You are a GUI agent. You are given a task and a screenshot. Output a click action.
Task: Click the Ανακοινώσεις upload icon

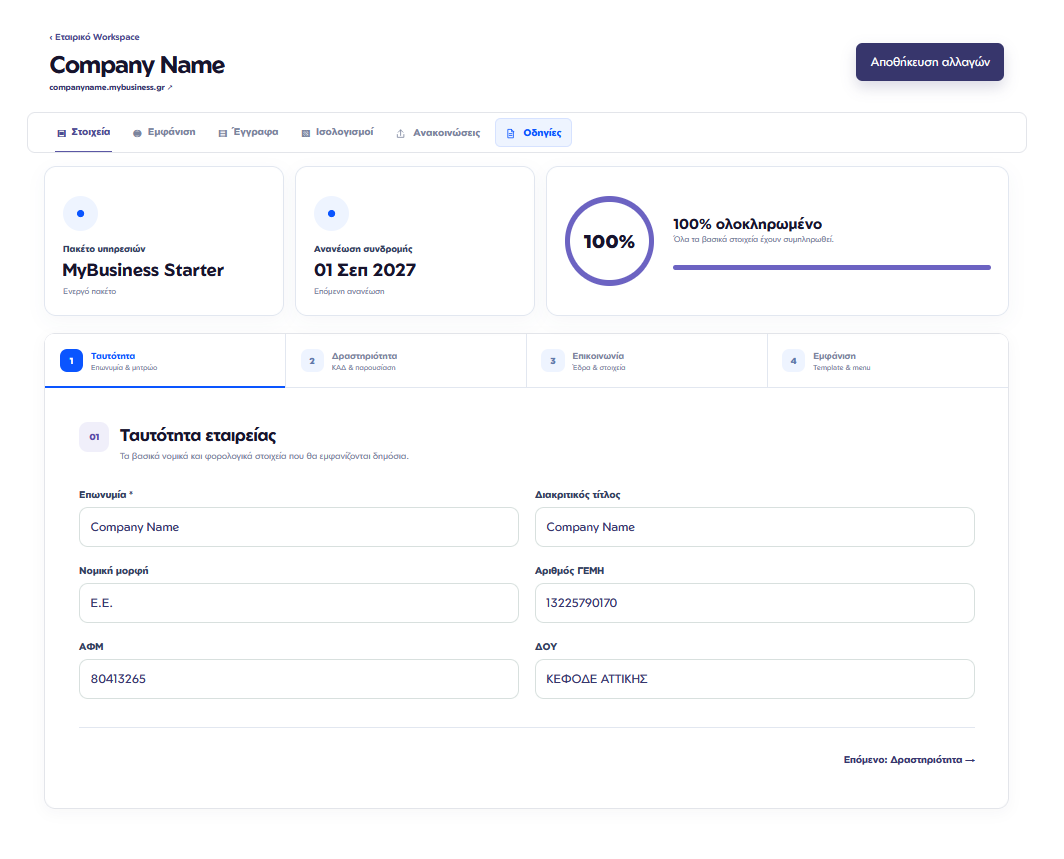400,134
